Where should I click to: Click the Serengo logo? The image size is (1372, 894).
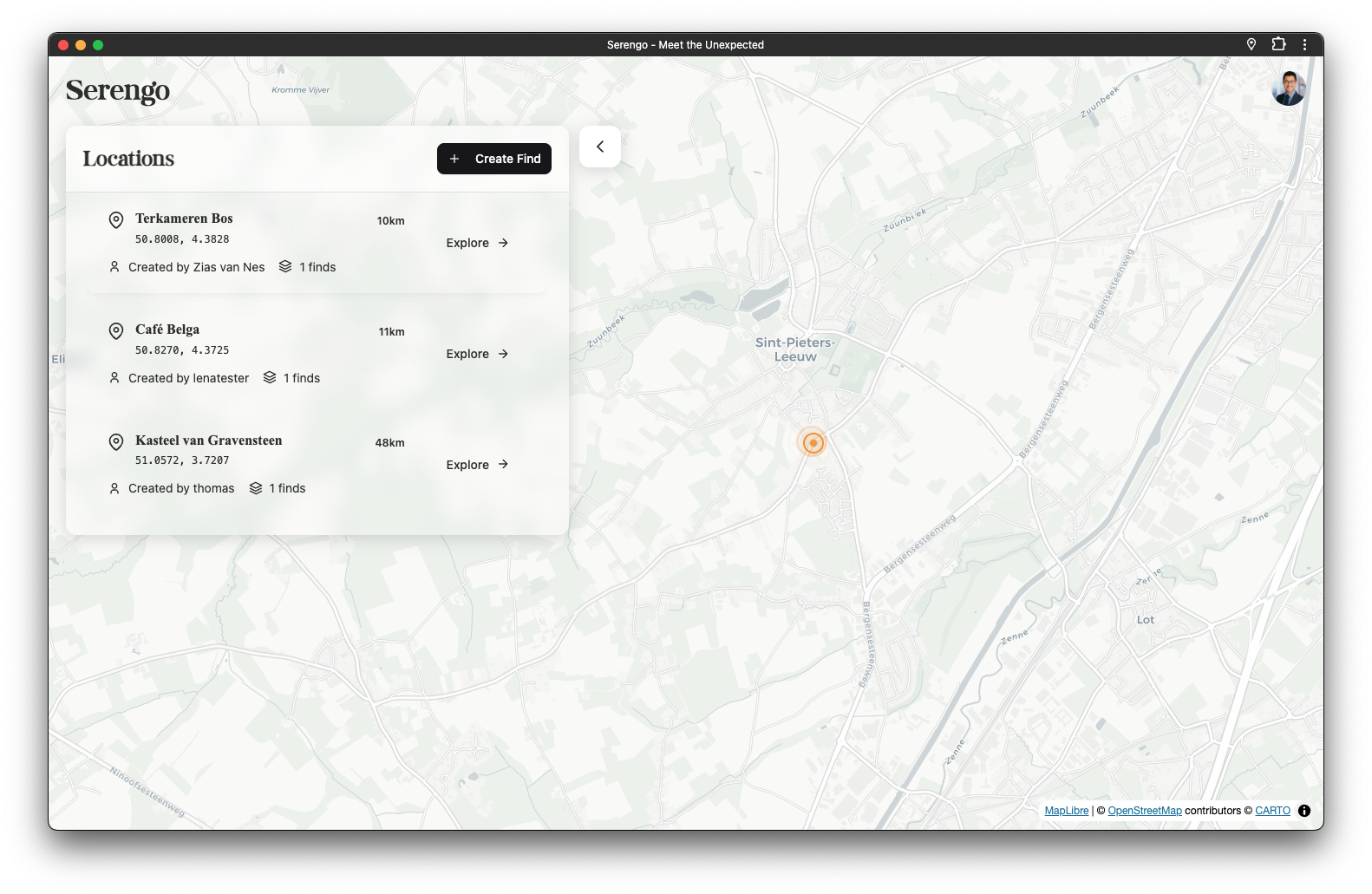click(118, 90)
